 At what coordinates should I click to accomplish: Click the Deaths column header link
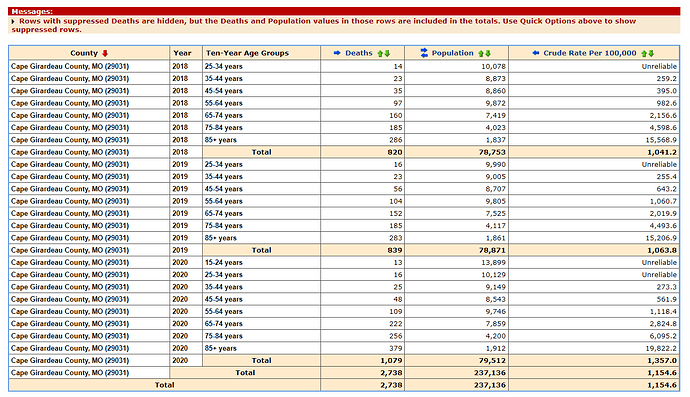359,53
